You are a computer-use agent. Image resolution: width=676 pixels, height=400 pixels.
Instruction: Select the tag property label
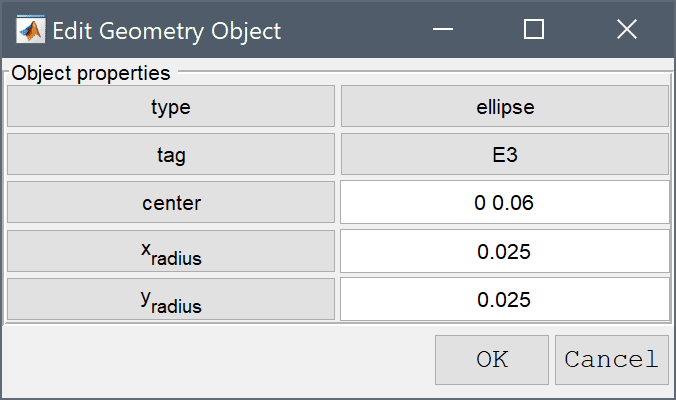click(171, 154)
